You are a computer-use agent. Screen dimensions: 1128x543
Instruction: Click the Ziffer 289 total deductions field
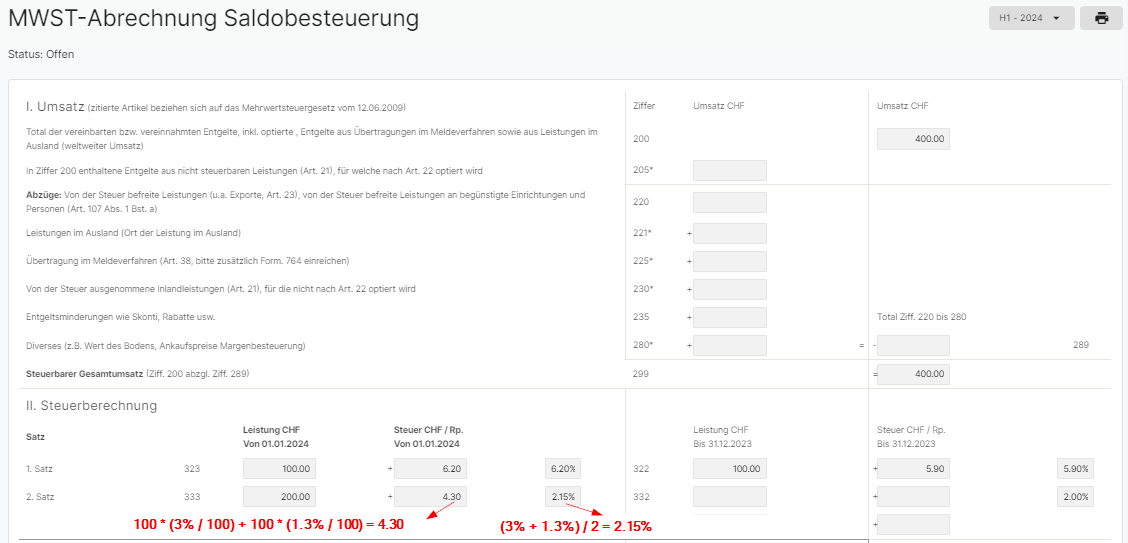(x=914, y=345)
